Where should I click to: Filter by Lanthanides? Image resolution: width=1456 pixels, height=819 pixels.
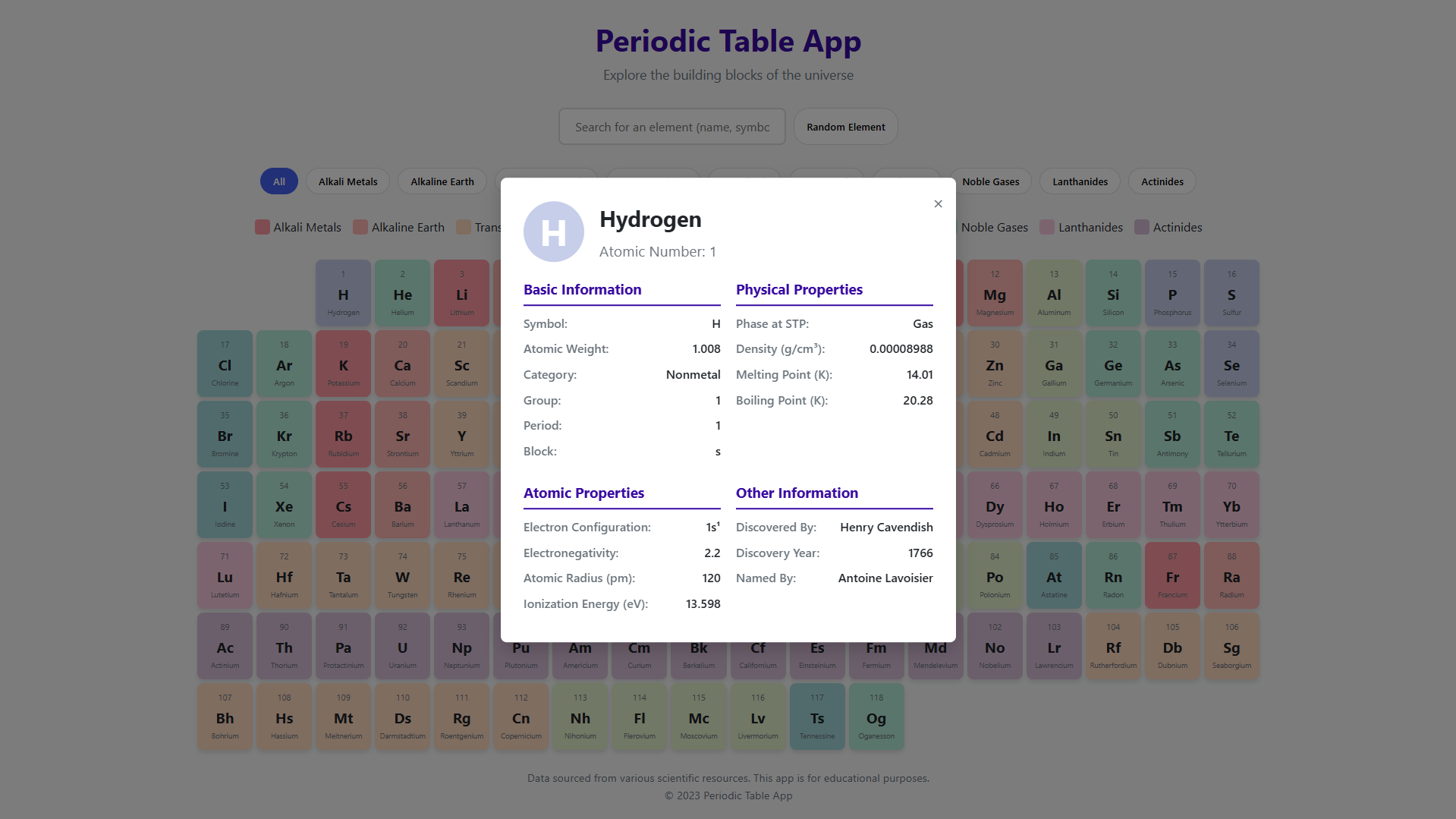tap(1080, 181)
